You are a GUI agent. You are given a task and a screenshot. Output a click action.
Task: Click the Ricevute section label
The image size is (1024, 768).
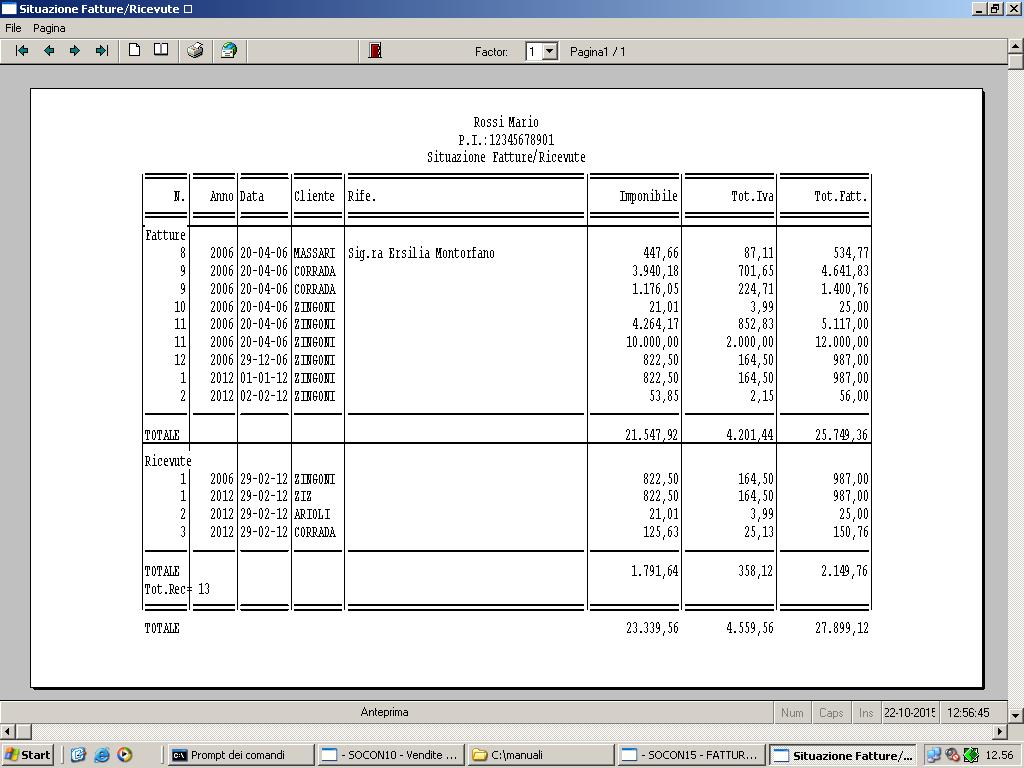pyautogui.click(x=168, y=461)
